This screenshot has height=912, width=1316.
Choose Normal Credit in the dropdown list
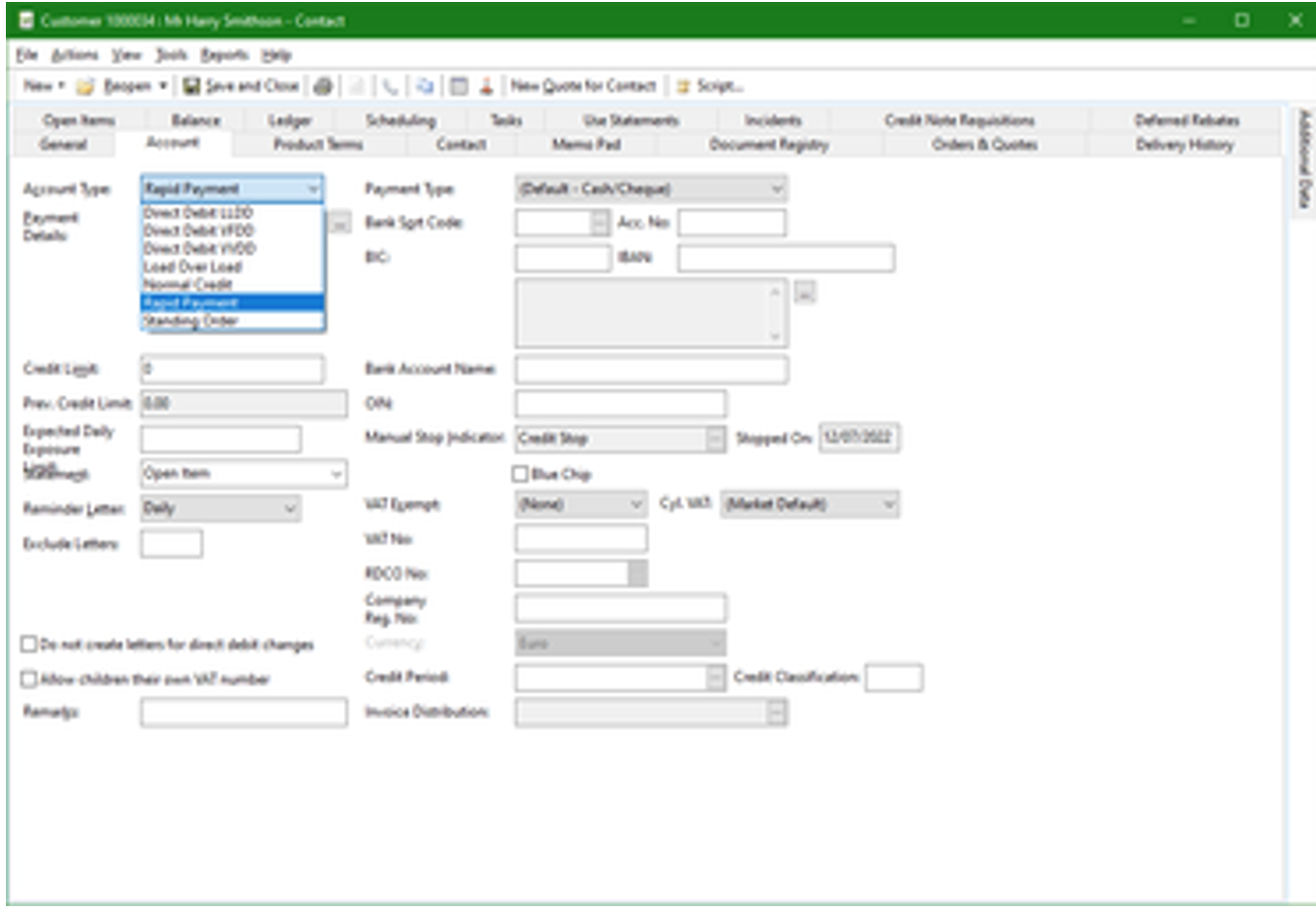(x=188, y=284)
